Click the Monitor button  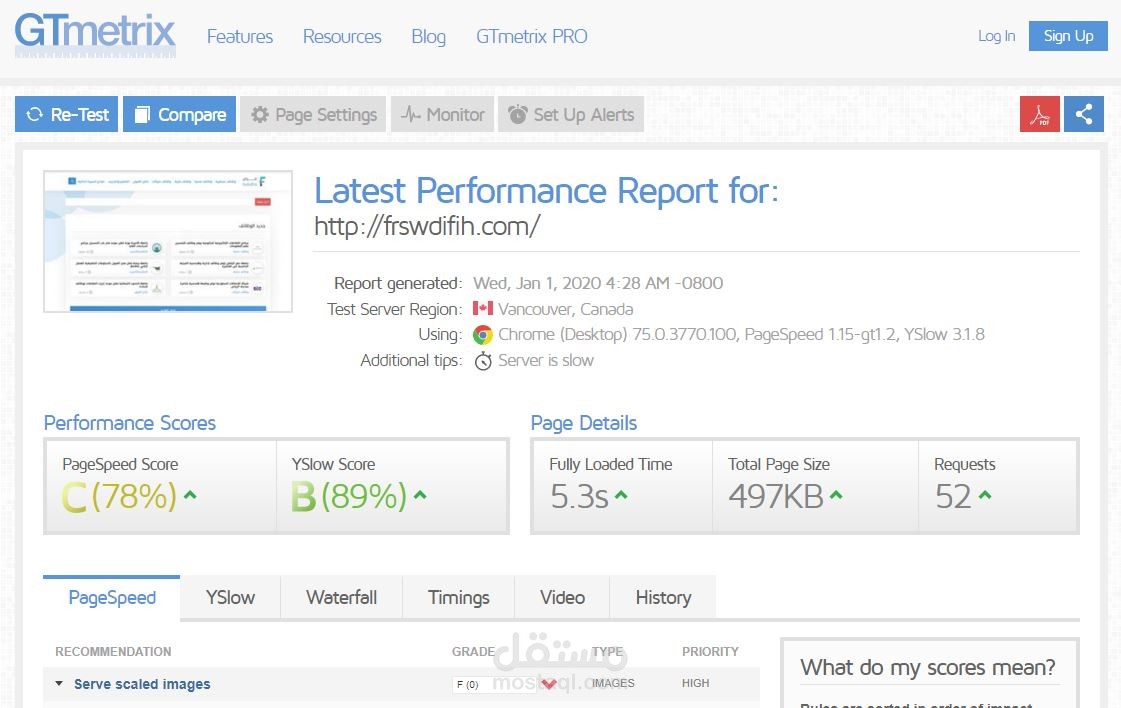click(443, 114)
